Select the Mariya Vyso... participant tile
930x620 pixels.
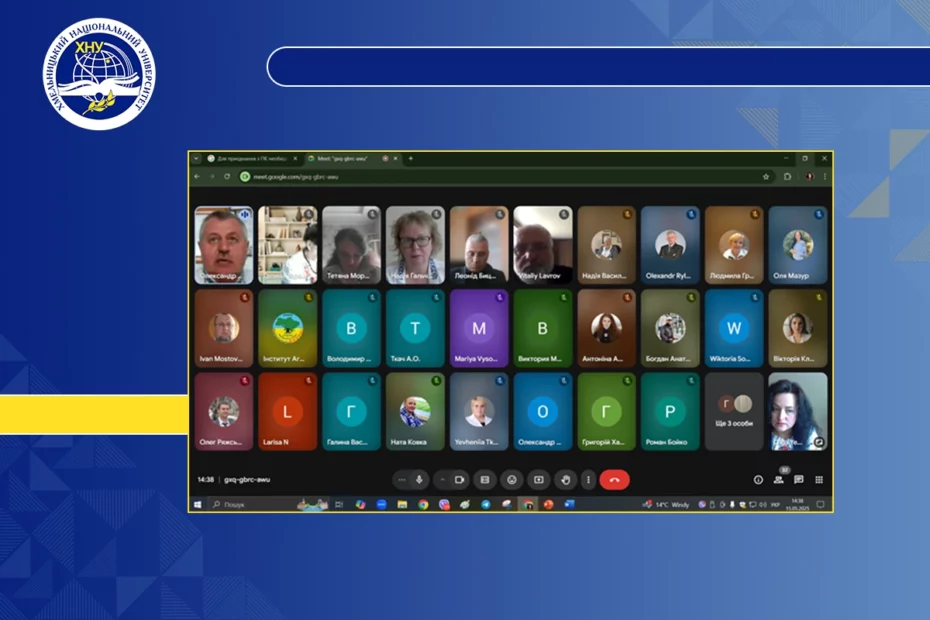[479, 328]
